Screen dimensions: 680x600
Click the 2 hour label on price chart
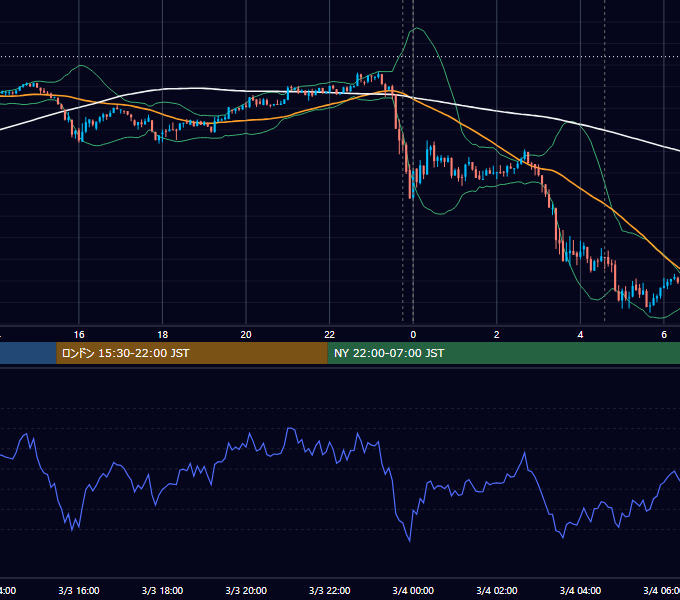[x=497, y=335]
